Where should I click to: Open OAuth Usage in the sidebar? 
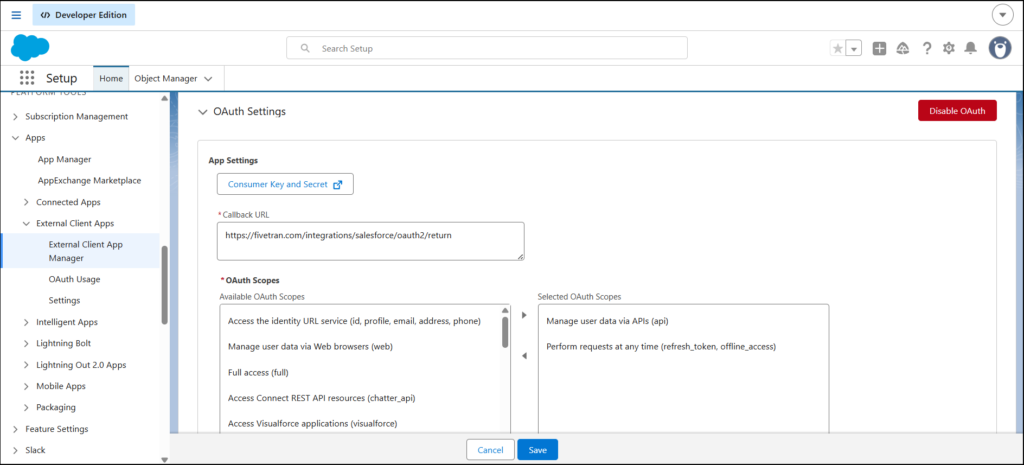(74, 279)
